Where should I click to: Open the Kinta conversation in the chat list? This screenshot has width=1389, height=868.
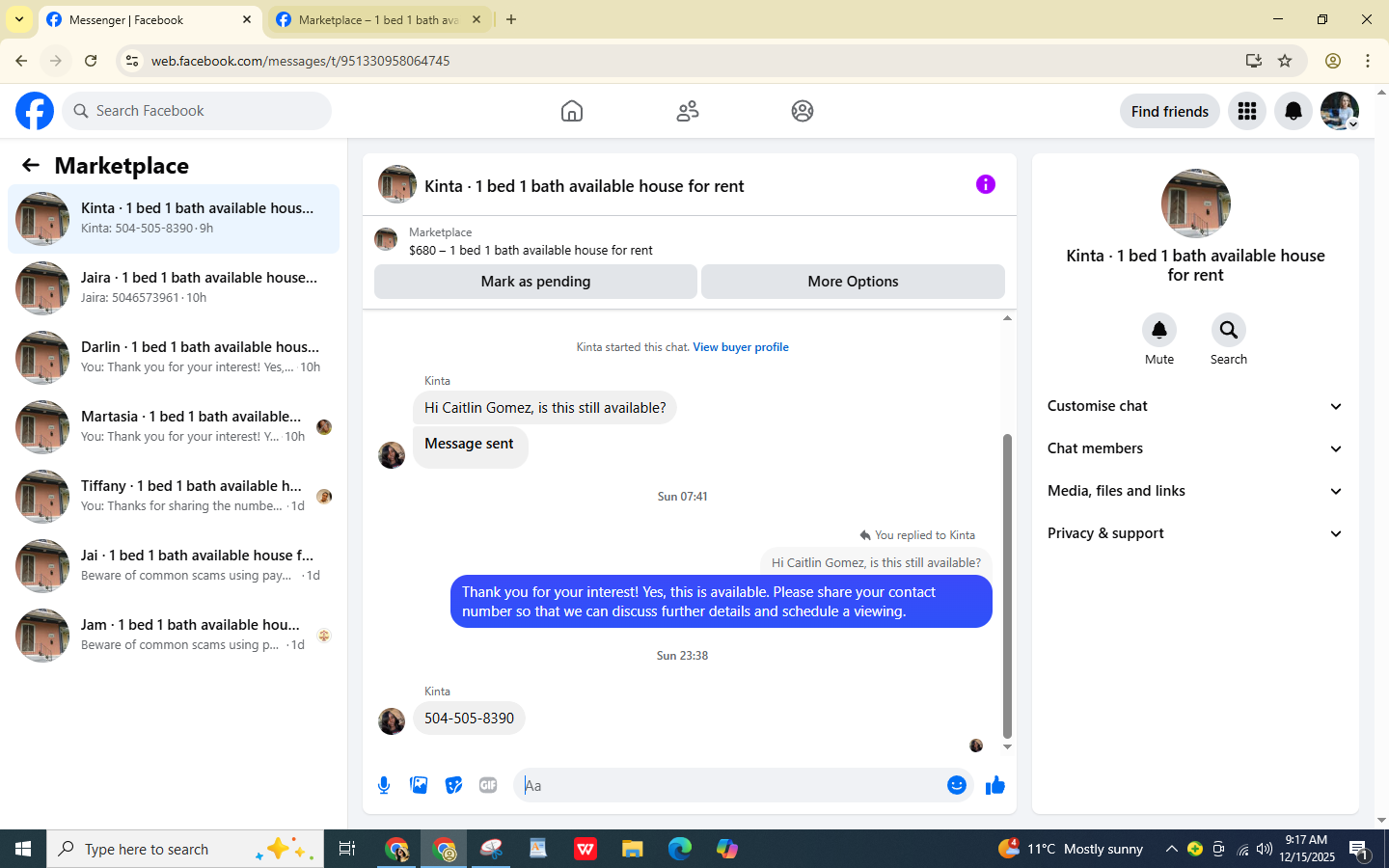click(174, 219)
